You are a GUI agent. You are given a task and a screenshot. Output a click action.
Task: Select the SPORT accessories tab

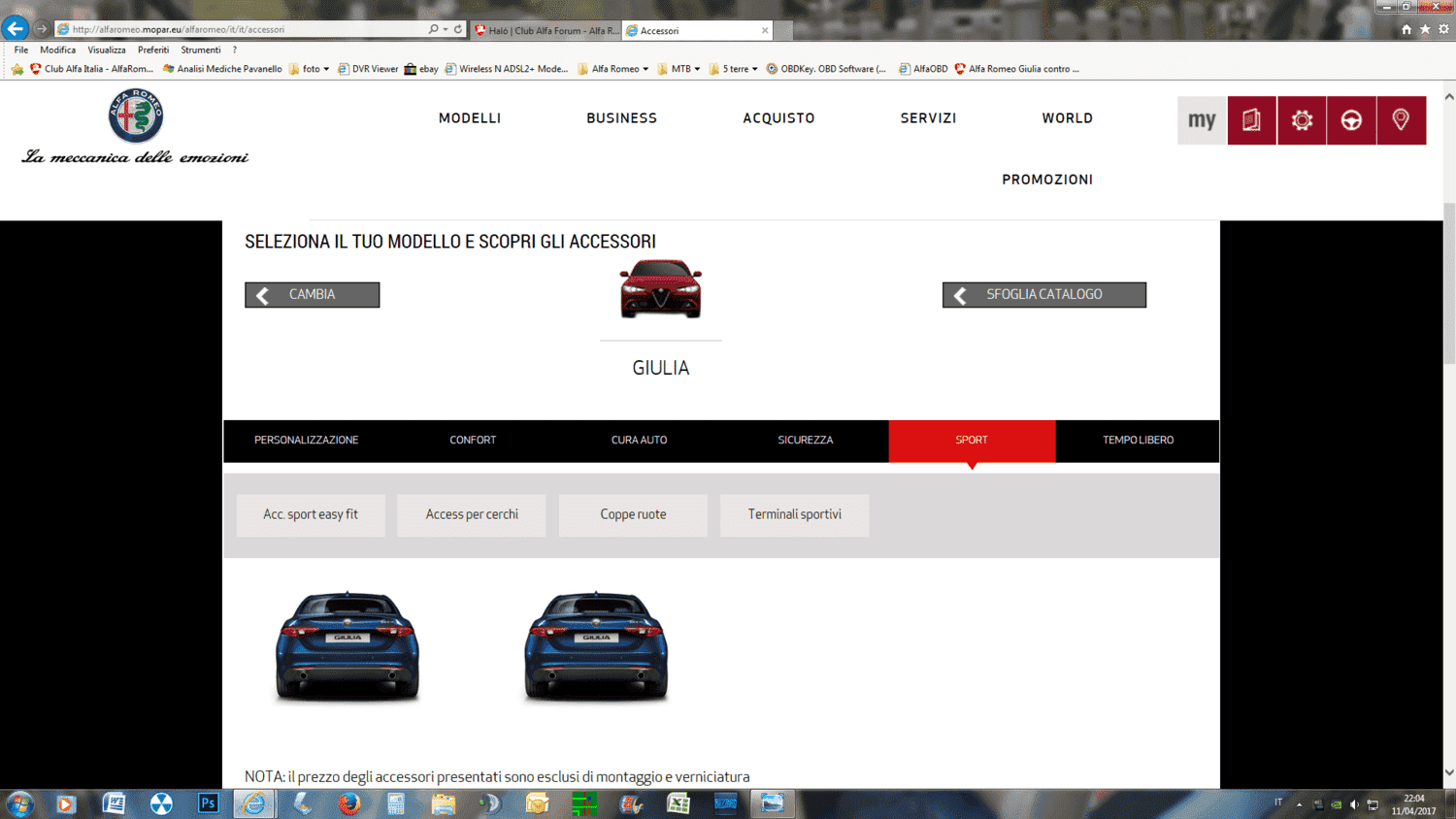(x=972, y=441)
